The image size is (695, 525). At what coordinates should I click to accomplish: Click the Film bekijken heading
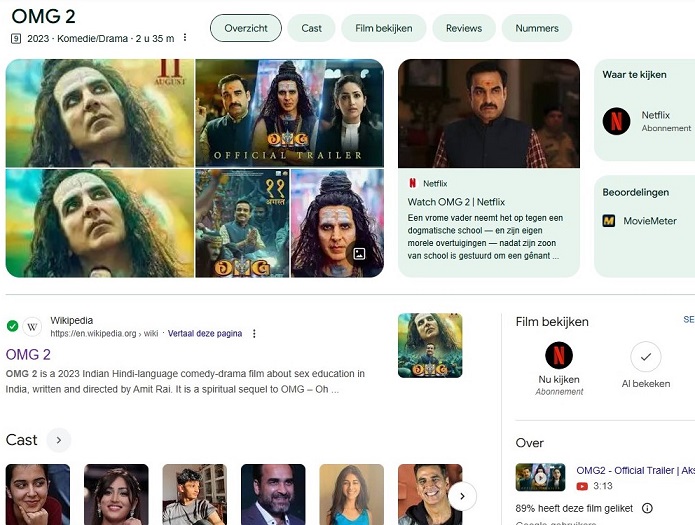(552, 321)
